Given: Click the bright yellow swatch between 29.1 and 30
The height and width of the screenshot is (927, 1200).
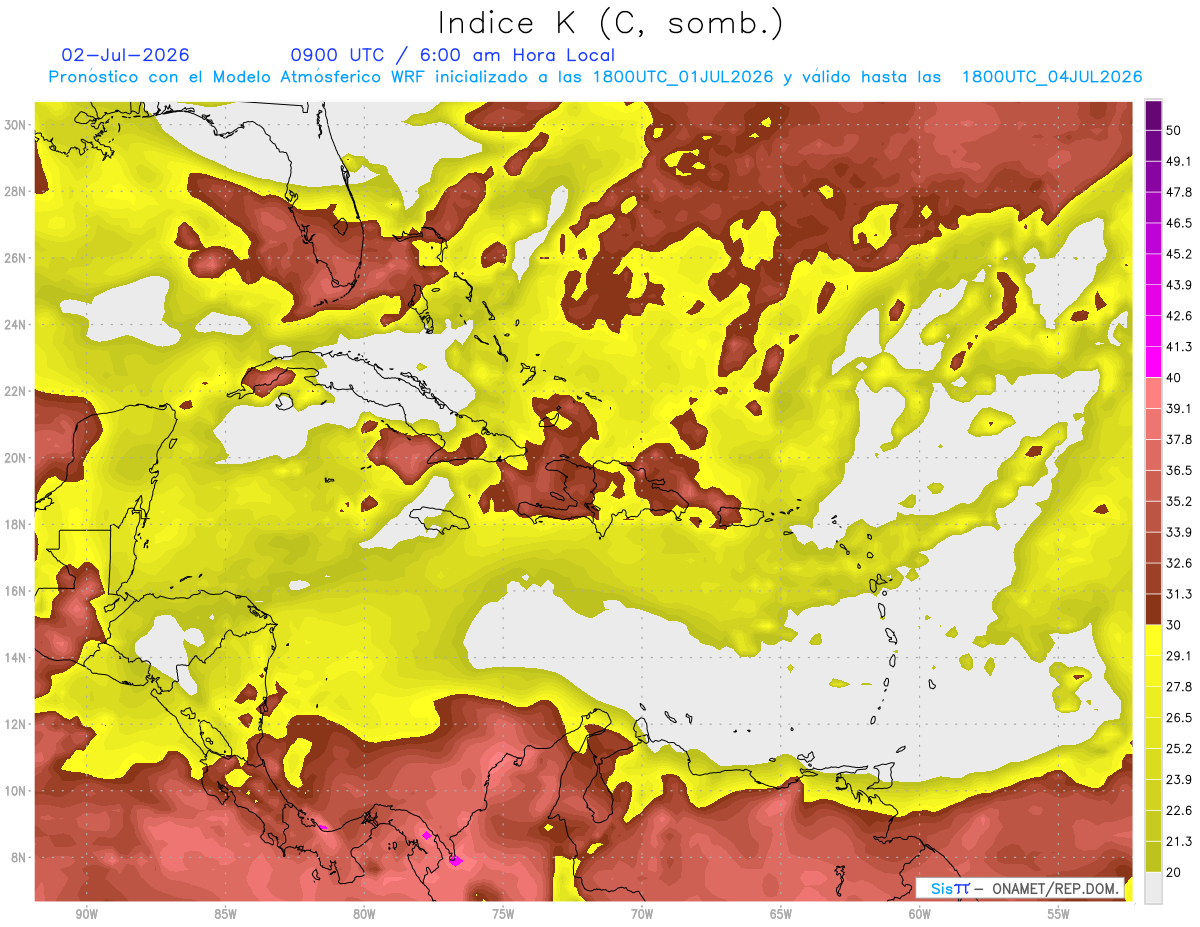Looking at the screenshot, I should point(1154,639).
